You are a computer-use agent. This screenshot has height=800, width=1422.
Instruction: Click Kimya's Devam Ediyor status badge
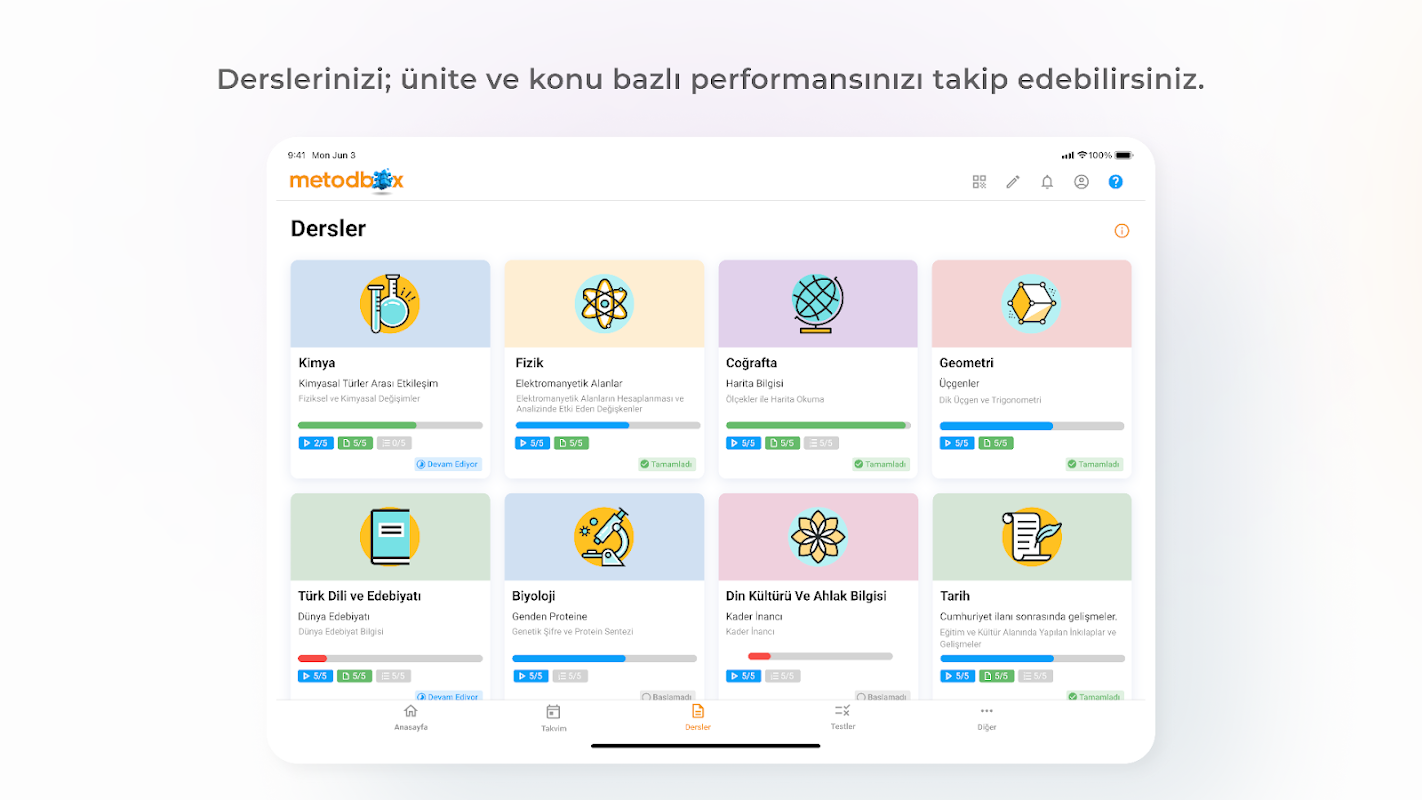[448, 464]
